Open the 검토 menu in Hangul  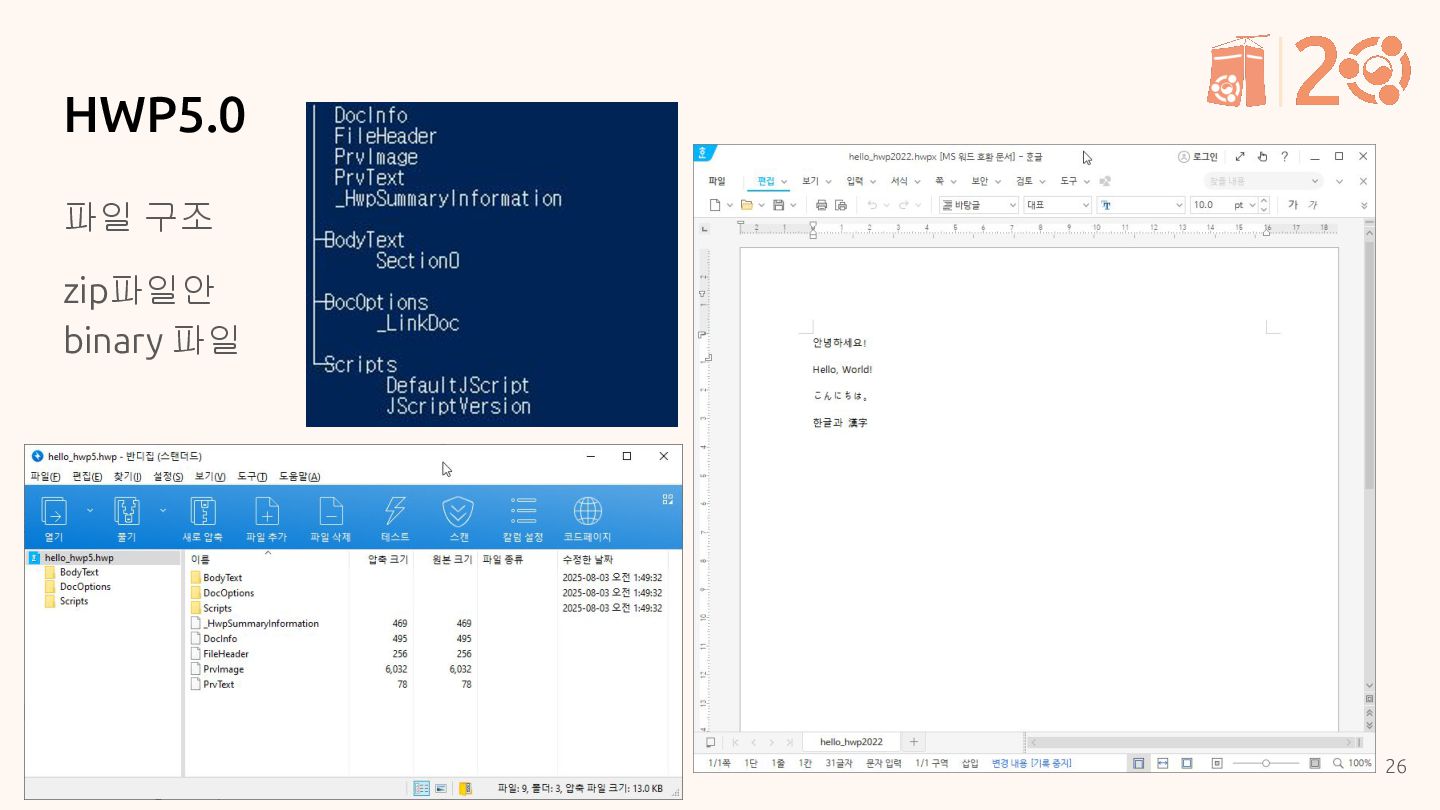(x=1024, y=181)
